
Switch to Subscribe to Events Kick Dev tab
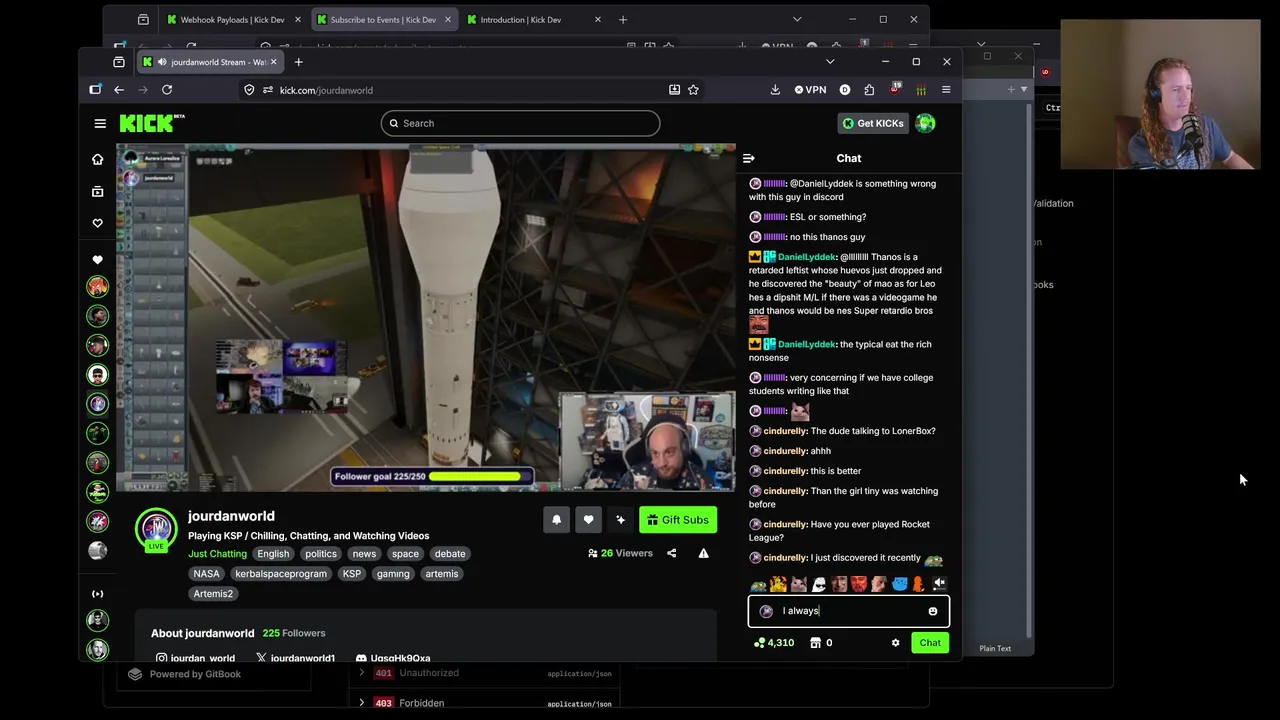[384, 20]
